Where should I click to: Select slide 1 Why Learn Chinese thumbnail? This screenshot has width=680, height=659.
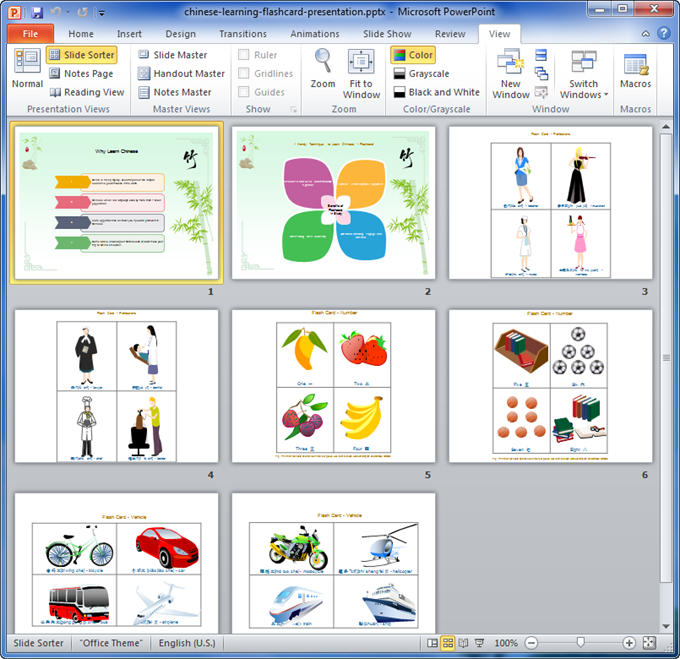(x=117, y=203)
